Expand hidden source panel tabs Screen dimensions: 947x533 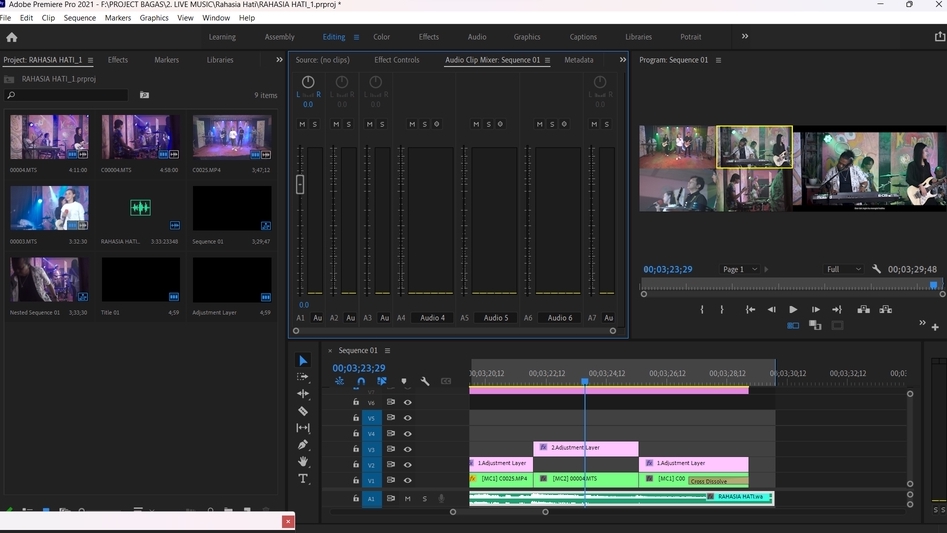click(623, 60)
